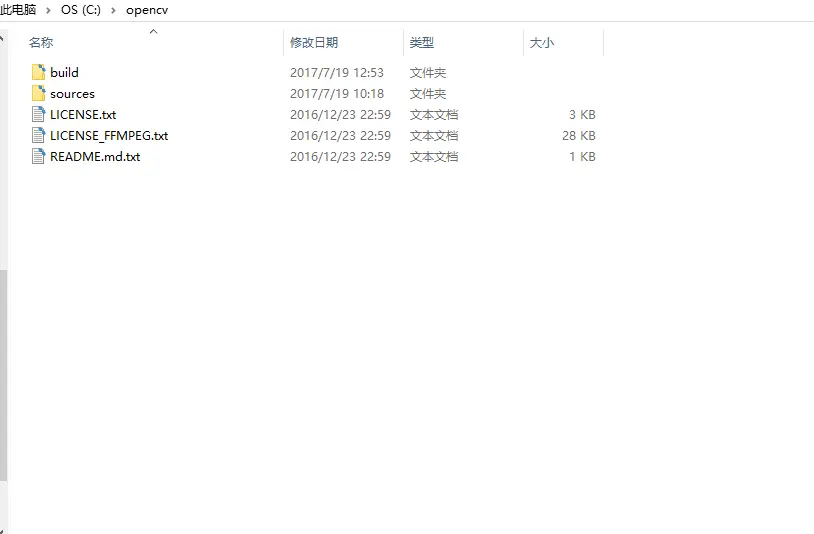This screenshot has width=814, height=534.
Task: Select the sources folder icon
Action: tap(38, 93)
